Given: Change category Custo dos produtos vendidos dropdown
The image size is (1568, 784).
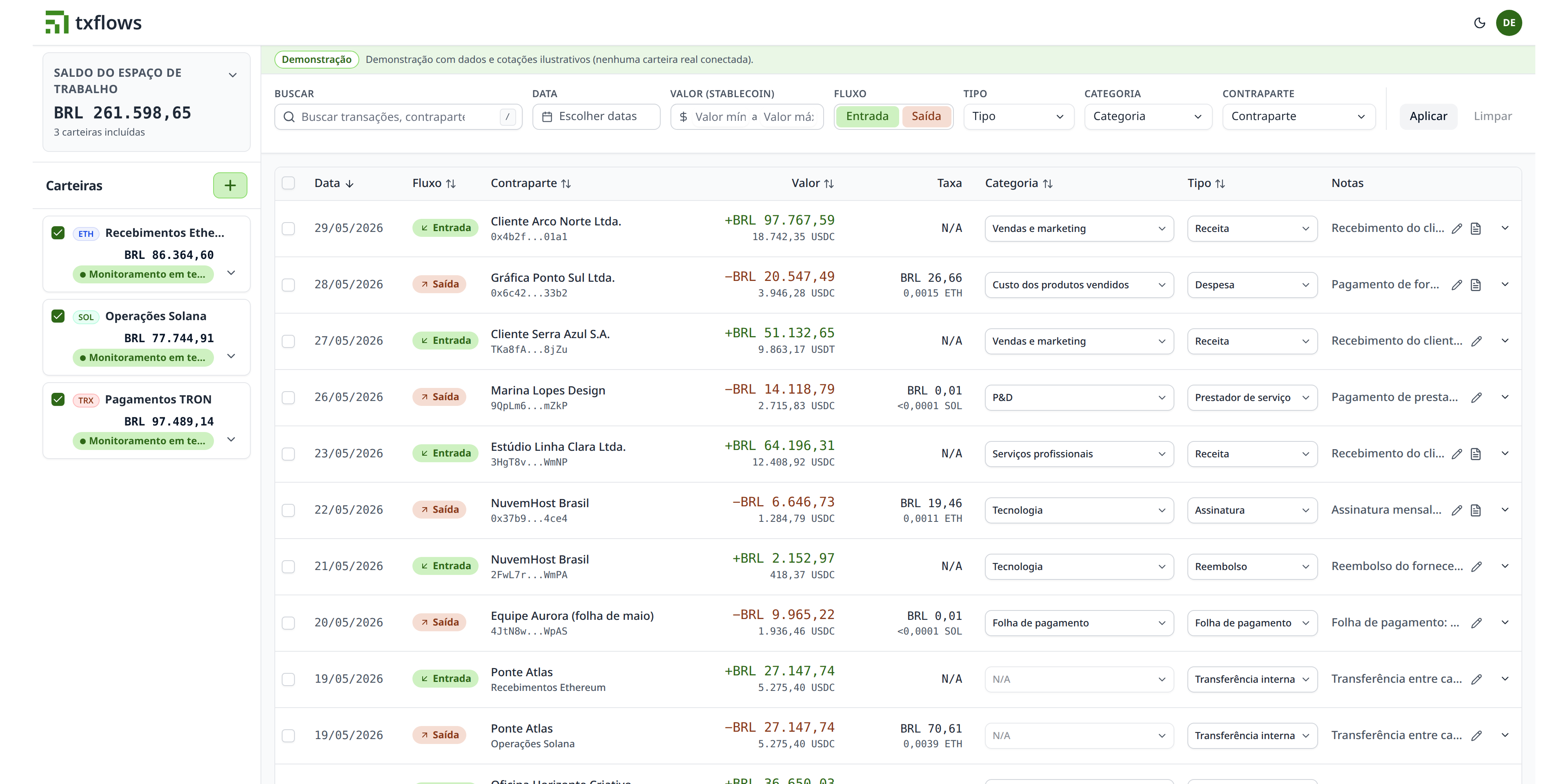Looking at the screenshot, I should (x=1078, y=285).
